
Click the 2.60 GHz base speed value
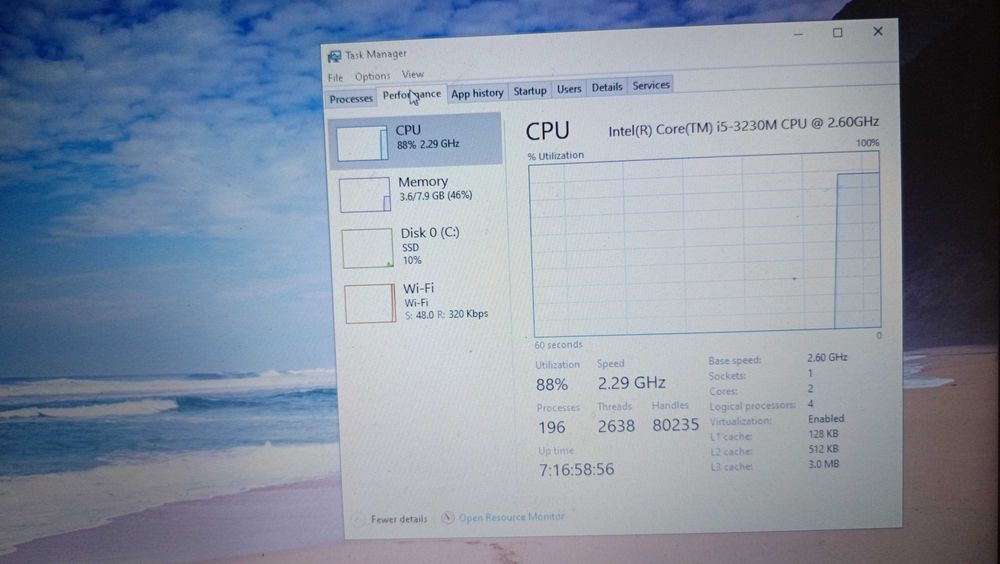pyautogui.click(x=827, y=357)
